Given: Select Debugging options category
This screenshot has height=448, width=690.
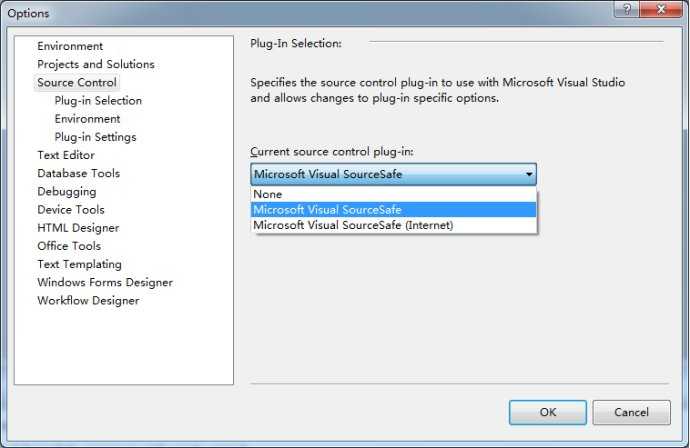Looking at the screenshot, I should pyautogui.click(x=67, y=192).
